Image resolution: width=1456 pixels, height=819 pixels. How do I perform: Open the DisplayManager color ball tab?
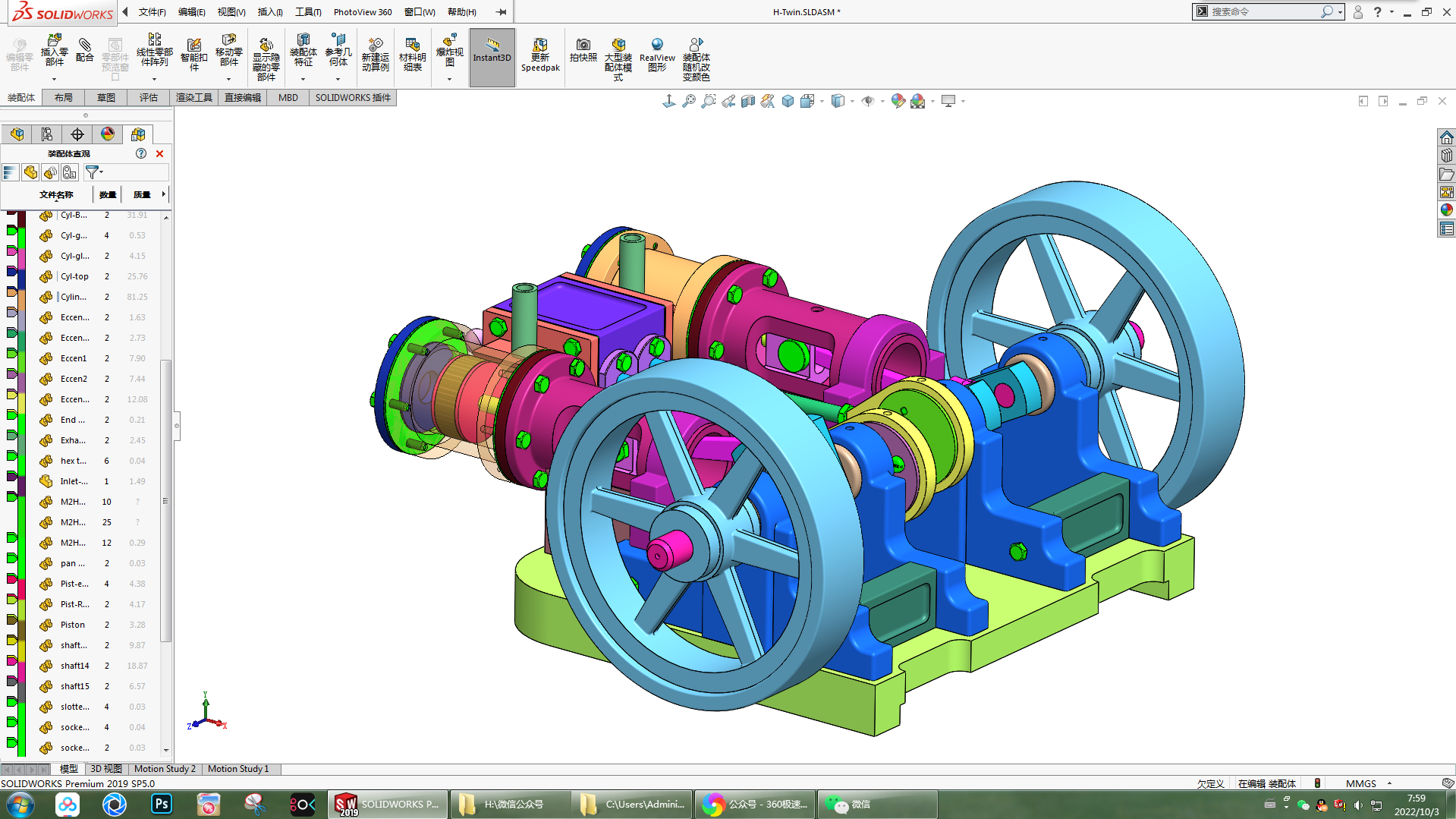click(108, 134)
